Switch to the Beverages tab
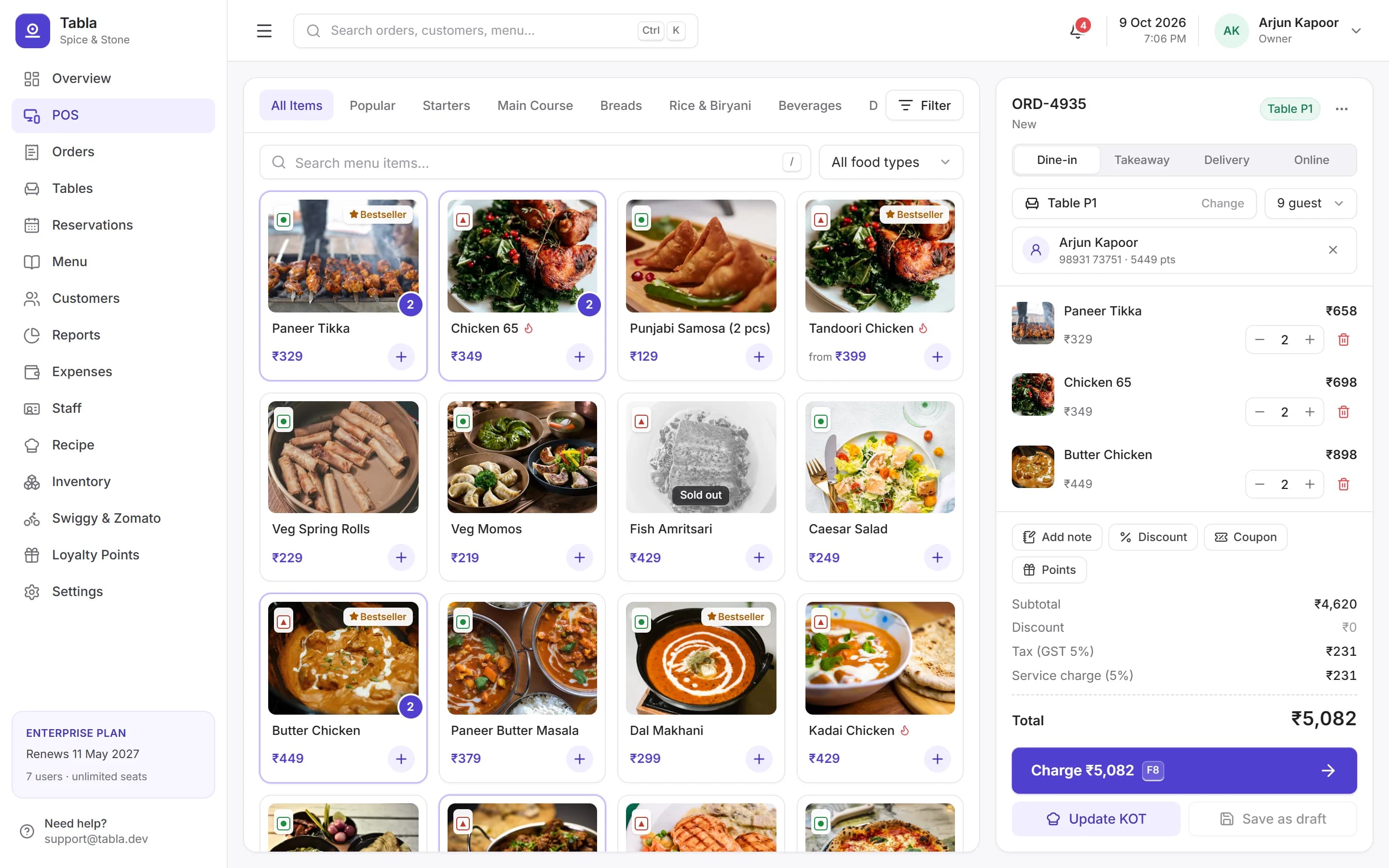Viewport: 1389px width, 868px height. 810,106
